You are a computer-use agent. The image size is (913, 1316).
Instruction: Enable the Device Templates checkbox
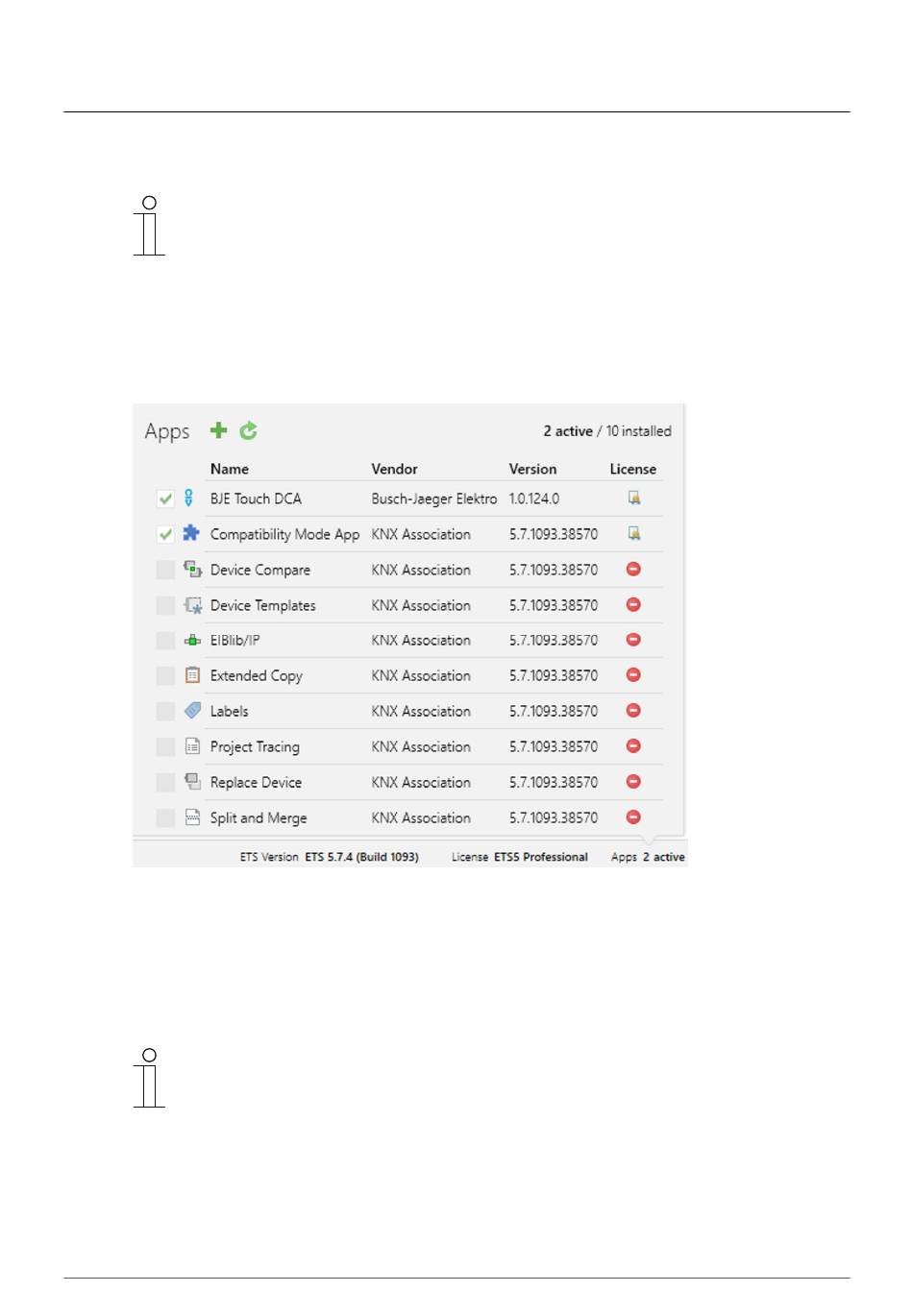(x=165, y=605)
